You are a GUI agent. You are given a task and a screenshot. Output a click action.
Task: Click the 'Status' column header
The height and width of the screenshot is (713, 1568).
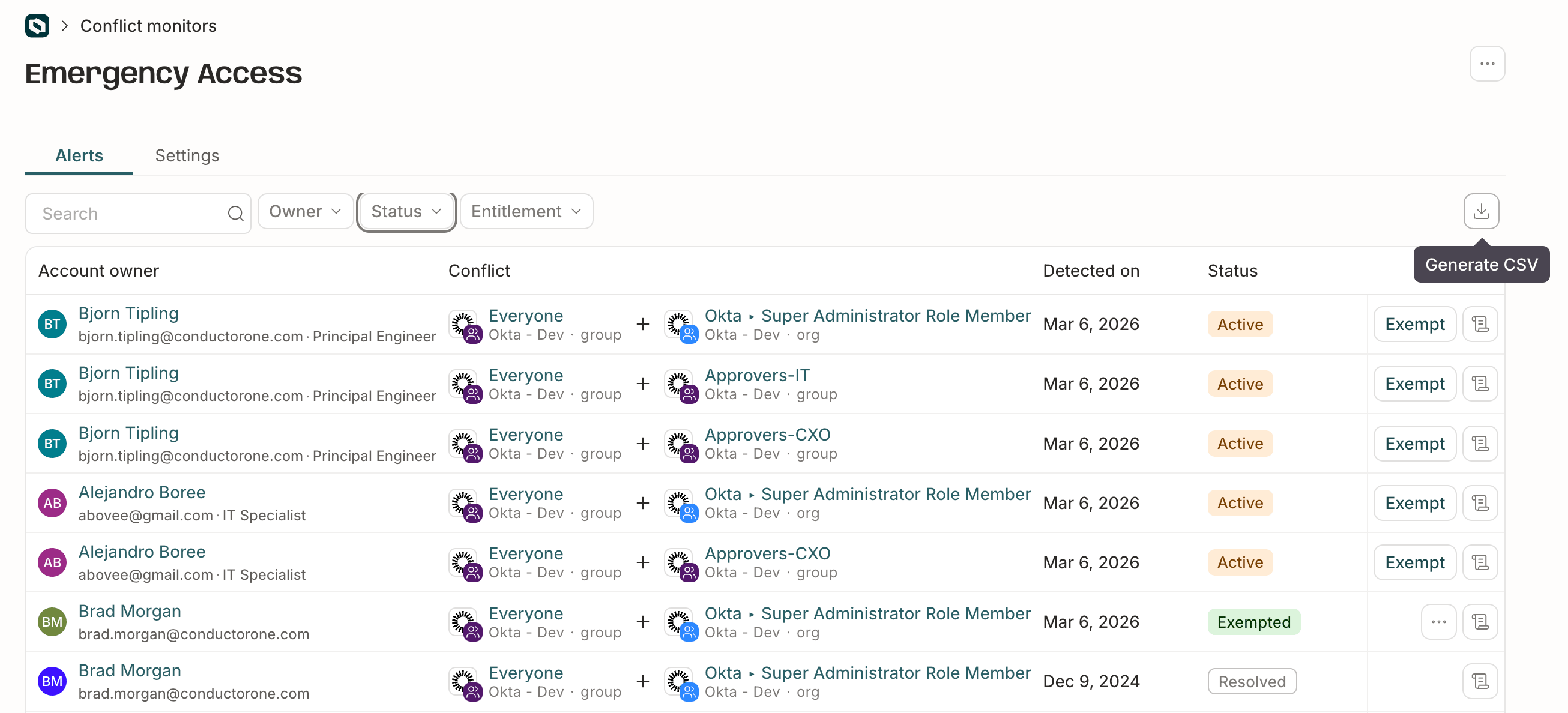click(1232, 271)
